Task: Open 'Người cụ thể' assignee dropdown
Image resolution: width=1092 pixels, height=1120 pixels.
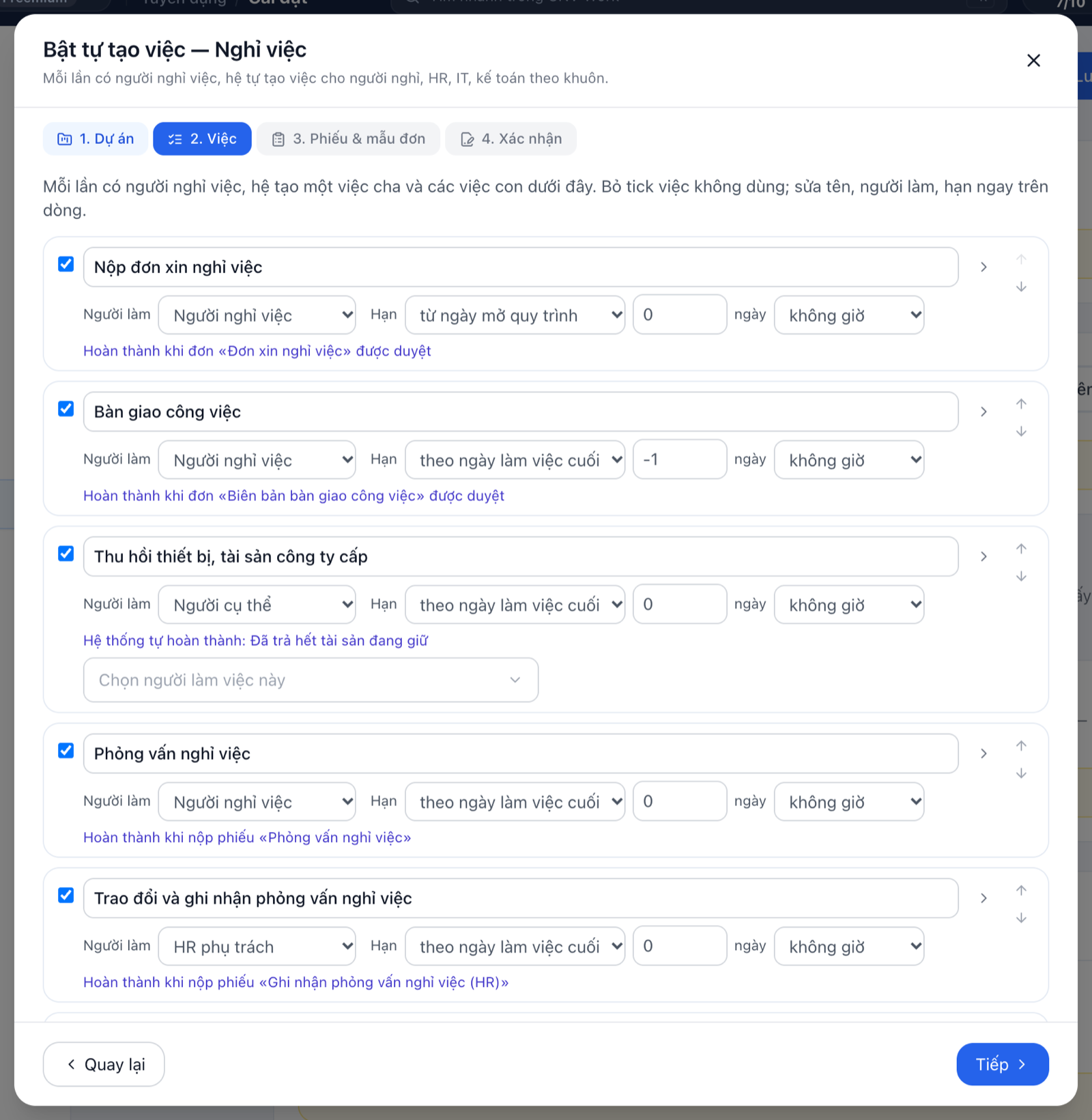Action: coord(257,605)
